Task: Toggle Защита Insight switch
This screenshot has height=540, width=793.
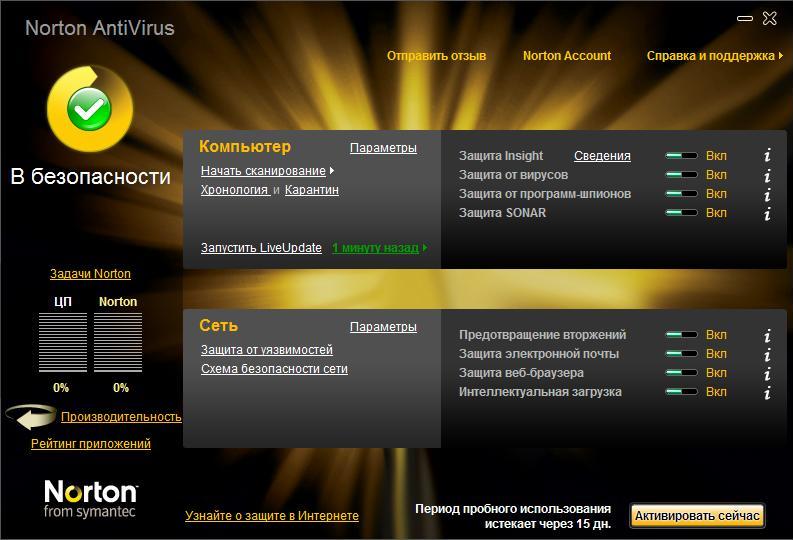Action: coord(681,156)
